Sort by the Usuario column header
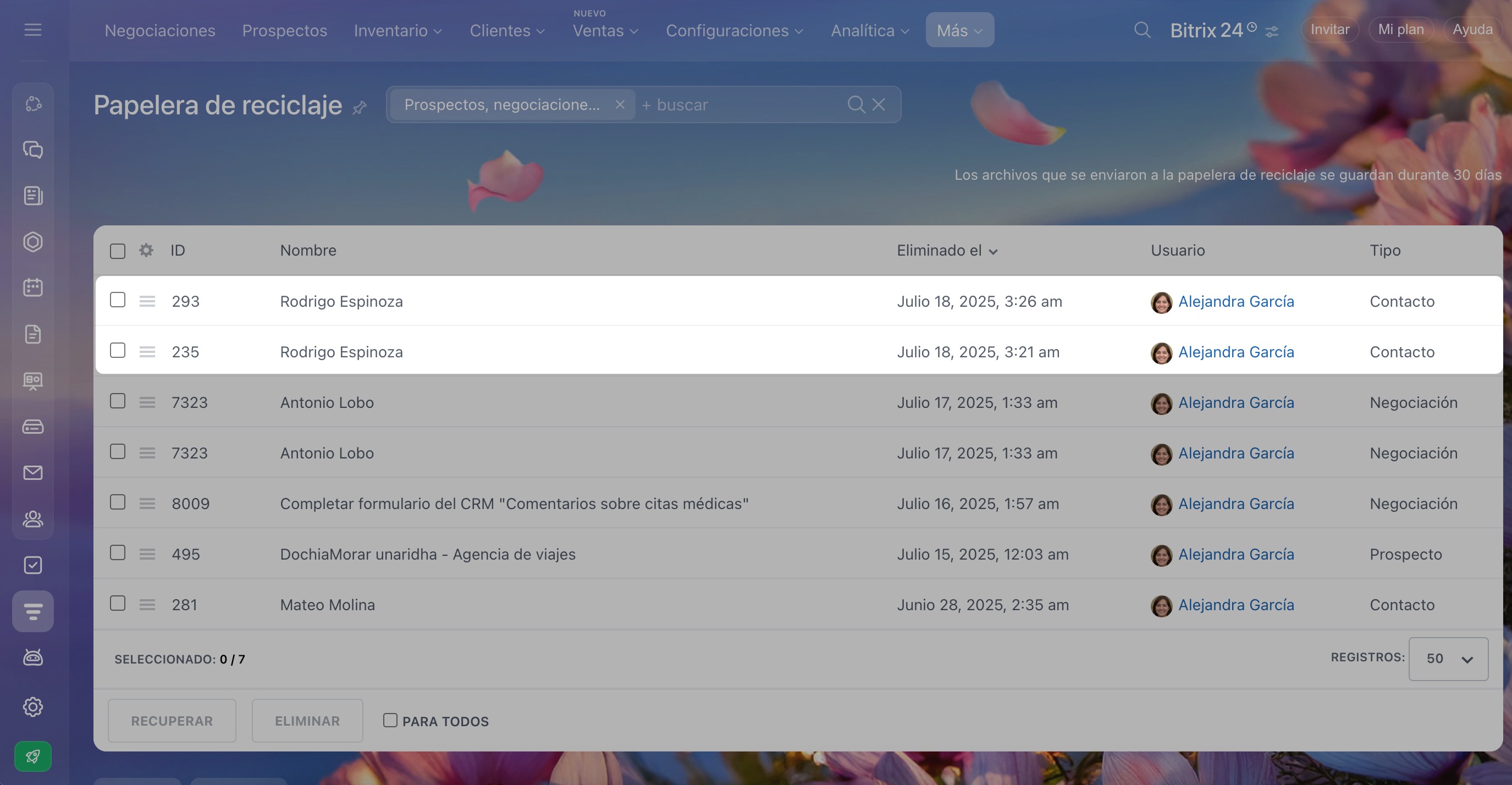This screenshot has height=785, width=1512. tap(1177, 251)
